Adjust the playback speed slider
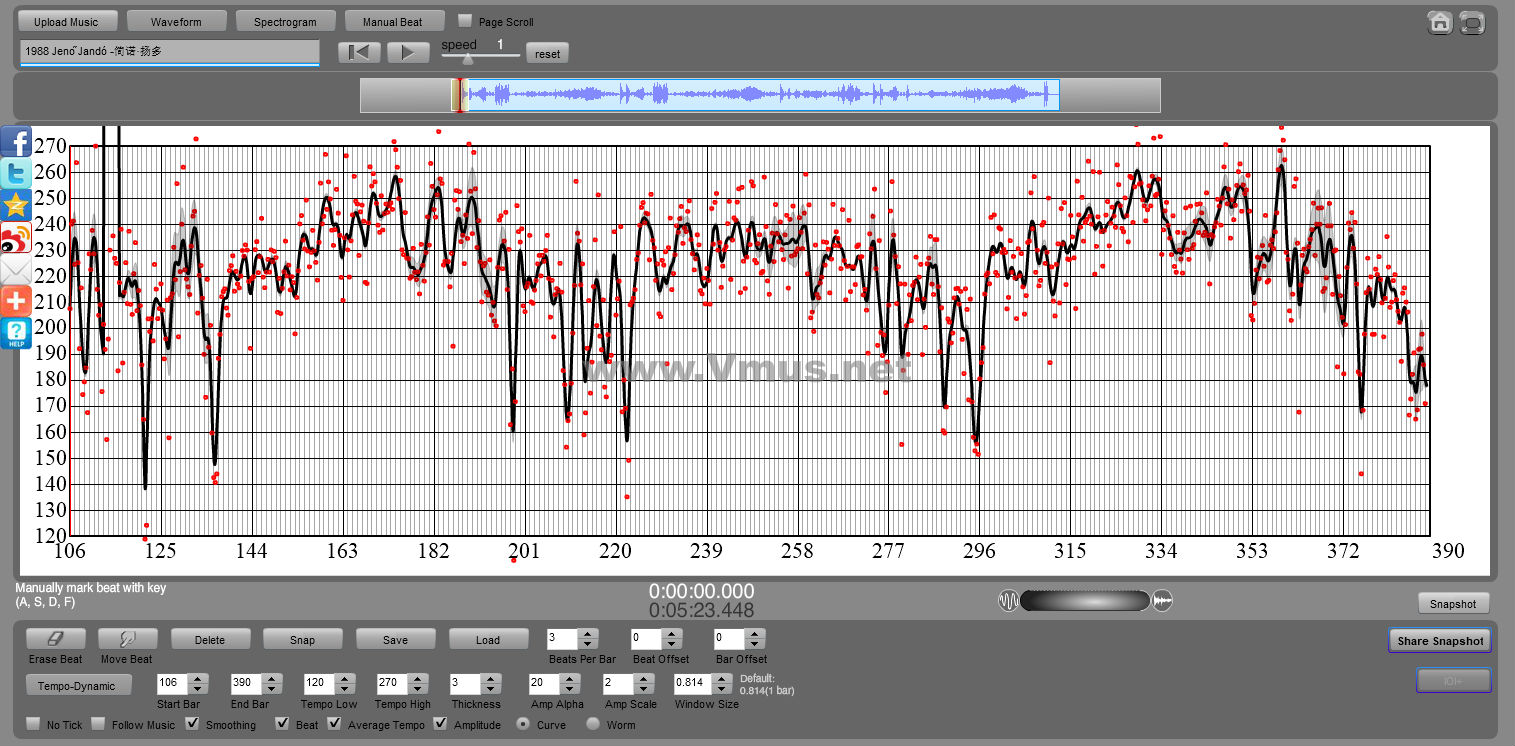 pos(467,59)
